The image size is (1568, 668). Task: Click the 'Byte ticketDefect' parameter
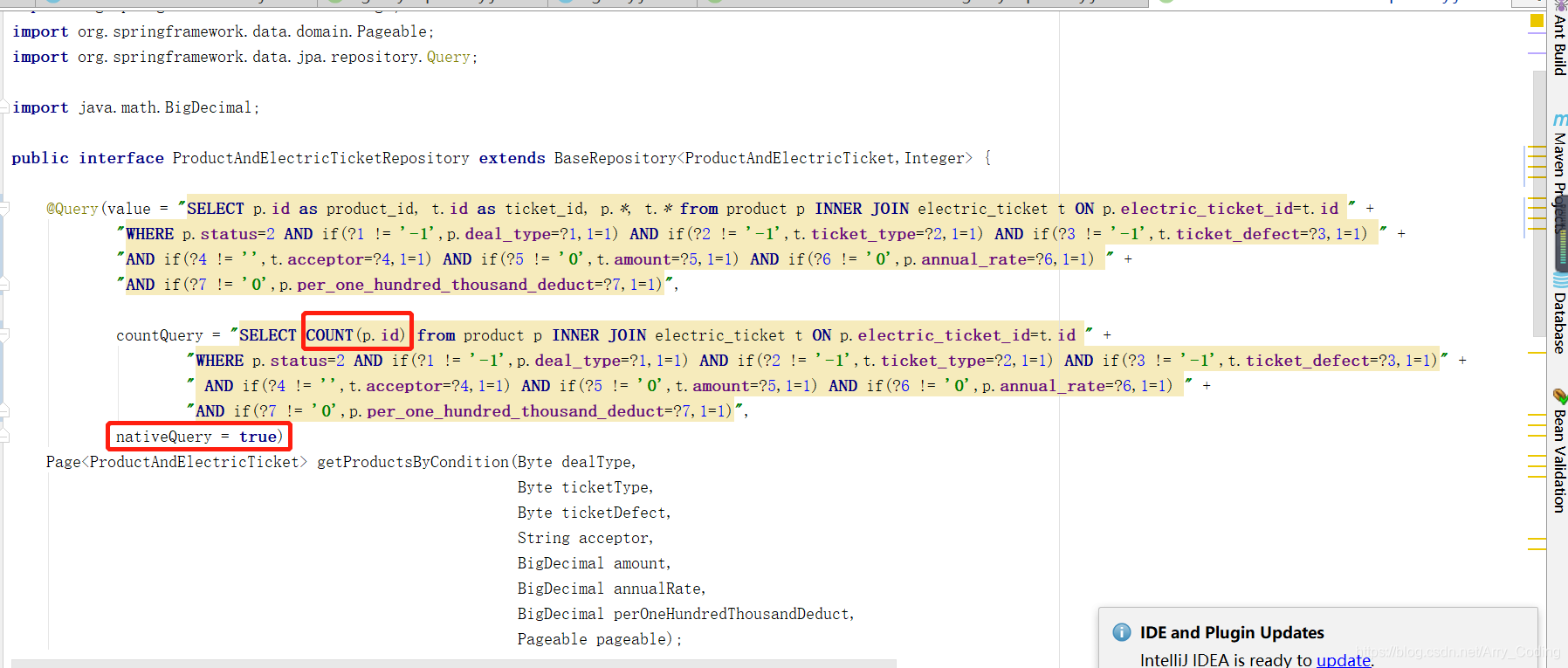tap(594, 513)
